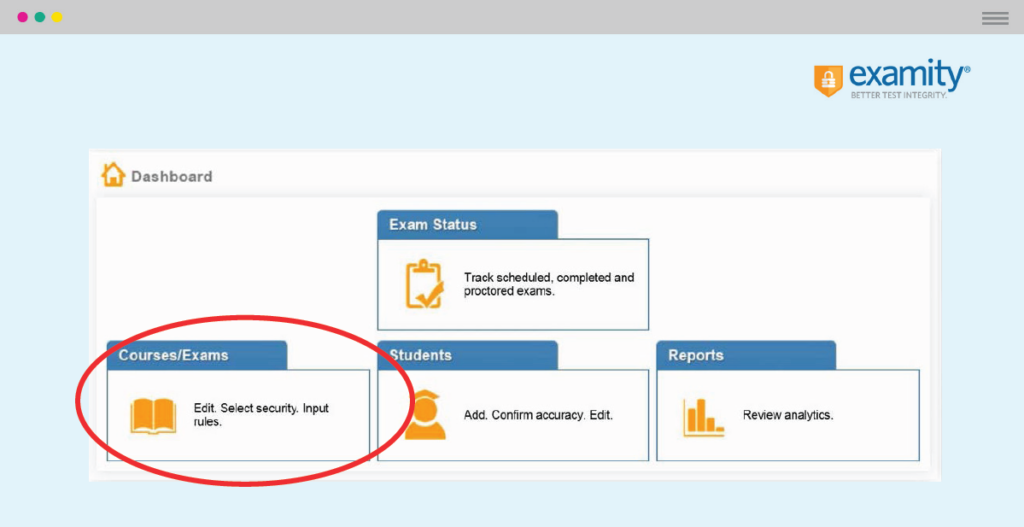
Task: Click the Dashboard heading text
Action: (x=172, y=176)
